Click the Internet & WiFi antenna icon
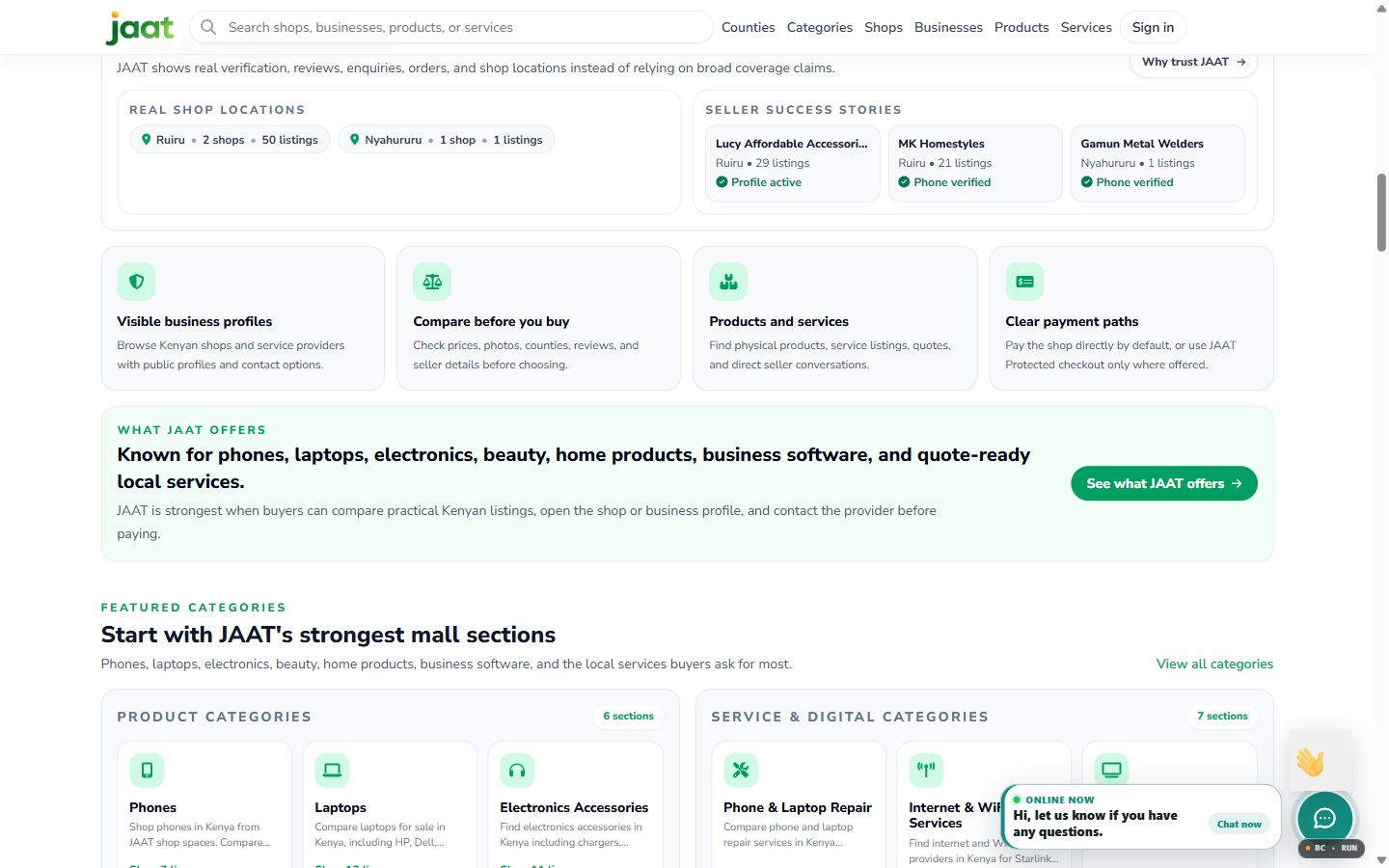Image resolution: width=1389 pixels, height=868 pixels. 926,770
